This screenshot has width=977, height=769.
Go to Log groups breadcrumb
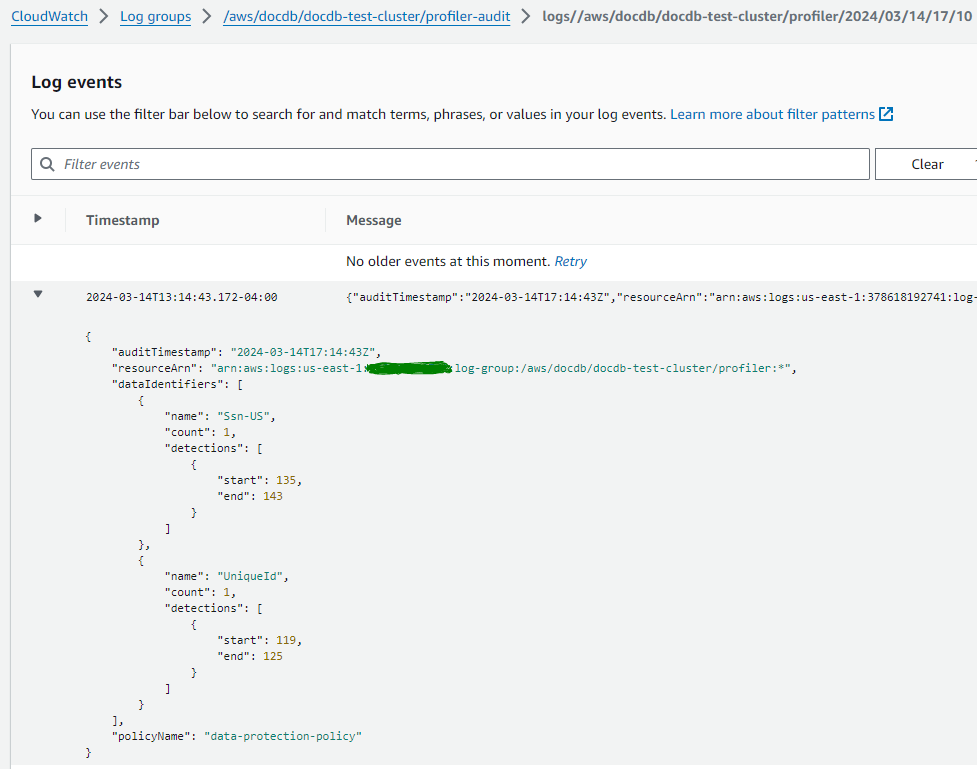tap(155, 16)
